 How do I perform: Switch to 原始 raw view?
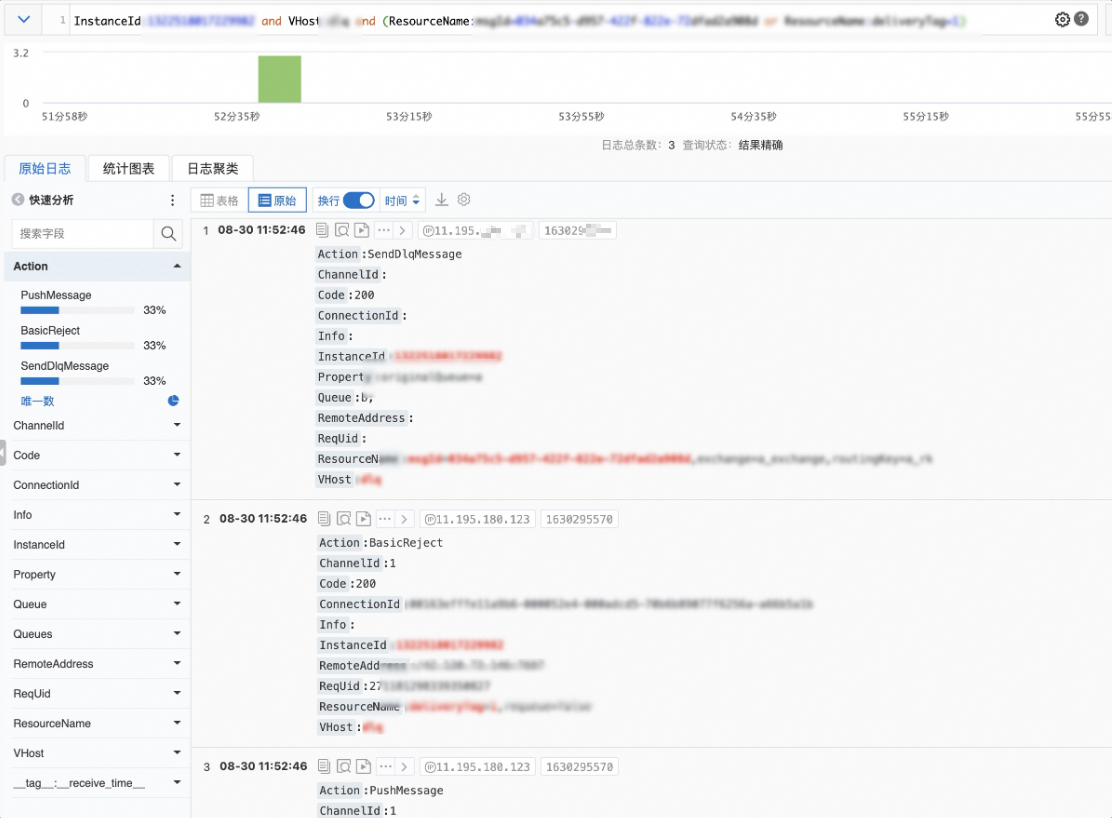pyautogui.click(x=277, y=200)
